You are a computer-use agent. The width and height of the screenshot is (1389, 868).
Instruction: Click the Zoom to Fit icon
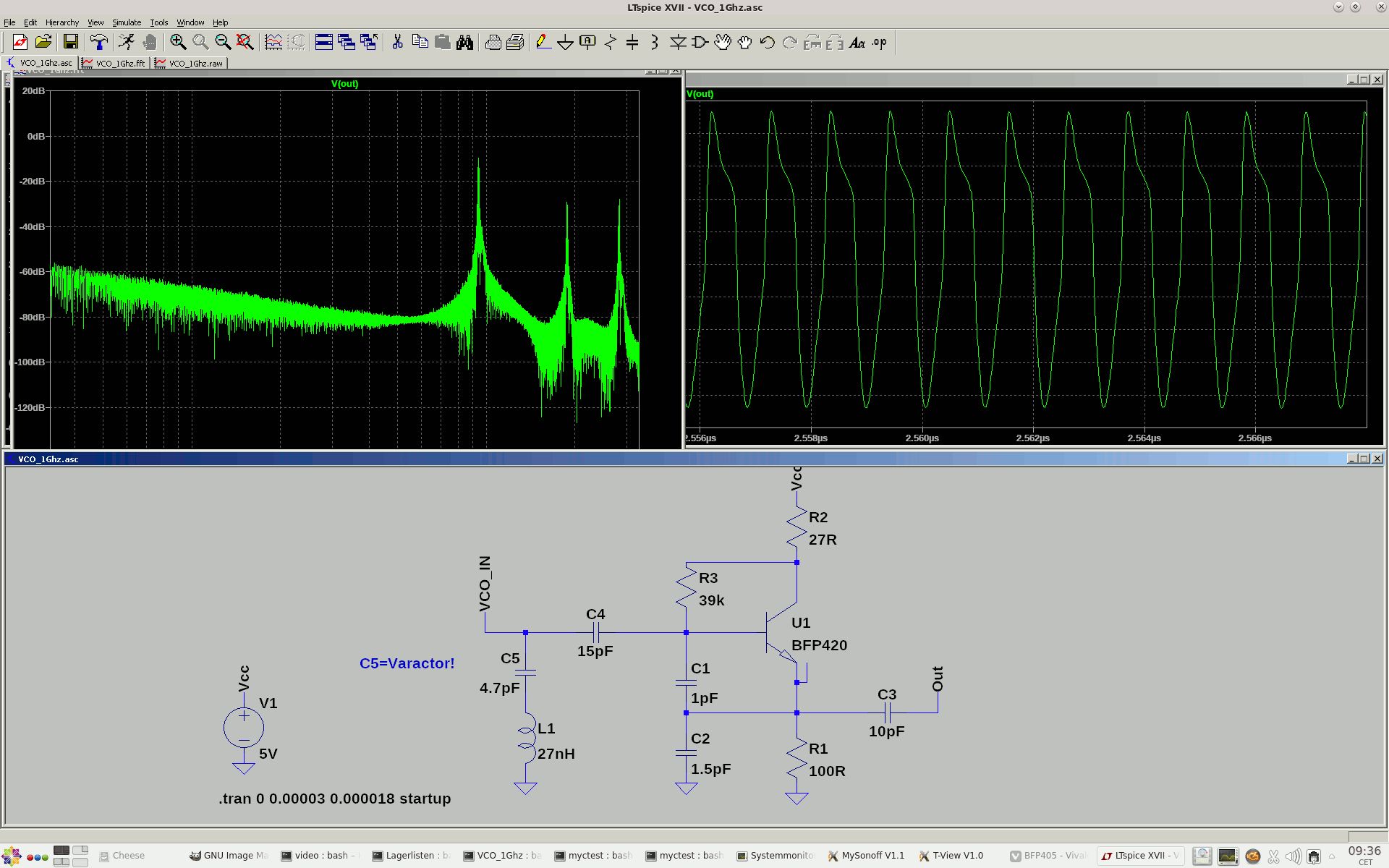(245, 42)
